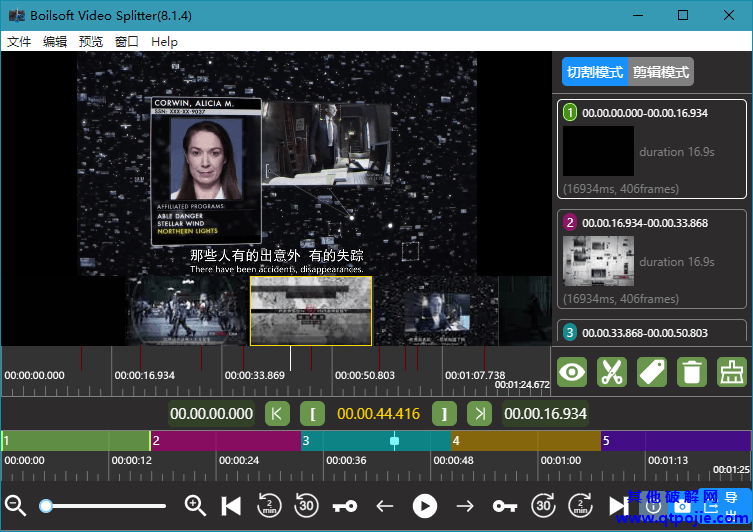Screen dimensions: 753x532
Task: Open the Help menu
Action: (x=164, y=41)
